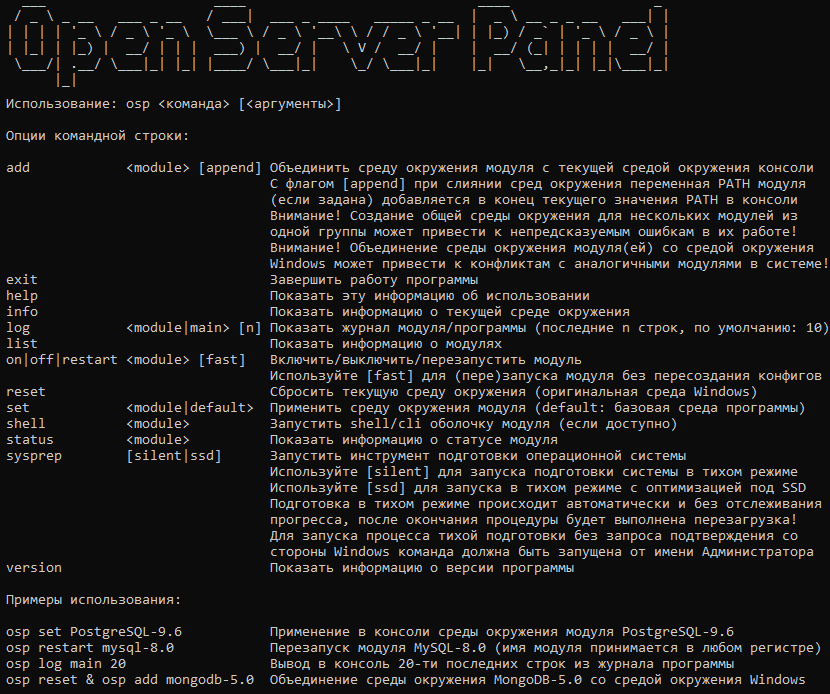830x694 pixels.
Task: Click 'Запустить инструмент подготовки операционной системы' line
Action: pyautogui.click(x=478, y=456)
